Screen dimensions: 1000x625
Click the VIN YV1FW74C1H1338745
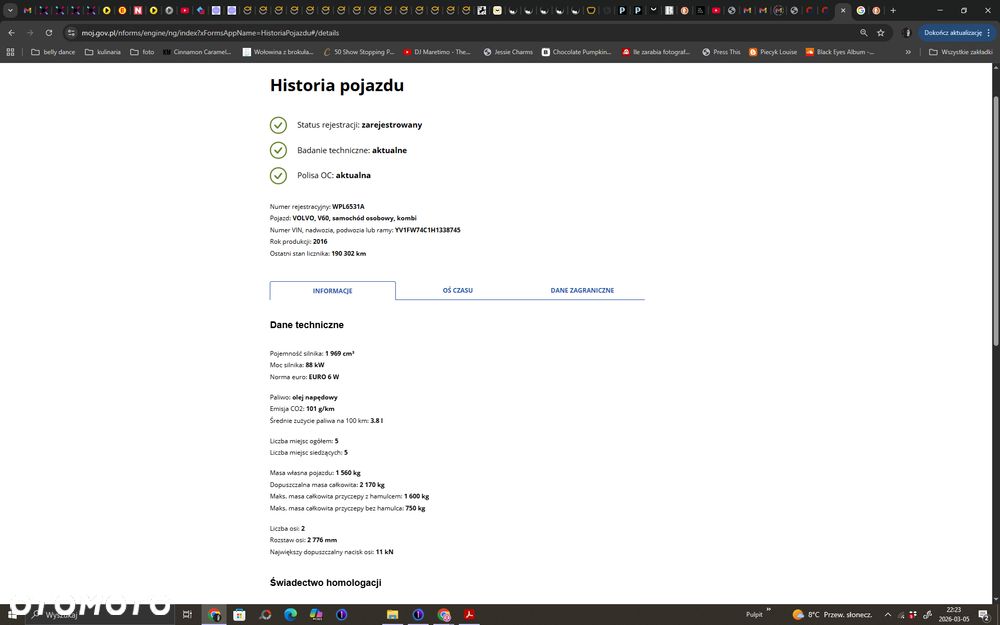(x=427, y=230)
